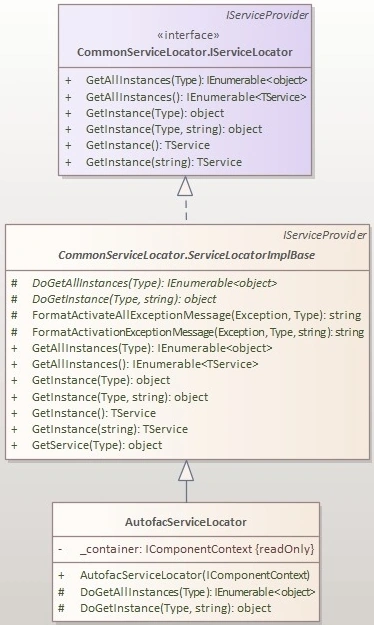Select the AutofacServiceLocator class title

coord(186,522)
